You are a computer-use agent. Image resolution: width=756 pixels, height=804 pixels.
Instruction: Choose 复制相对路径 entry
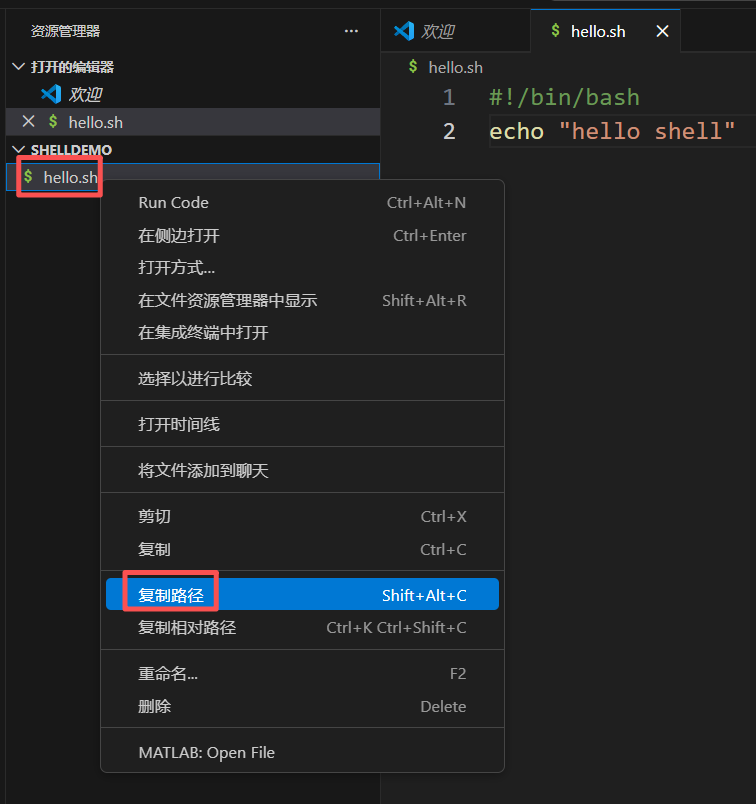click(303, 628)
